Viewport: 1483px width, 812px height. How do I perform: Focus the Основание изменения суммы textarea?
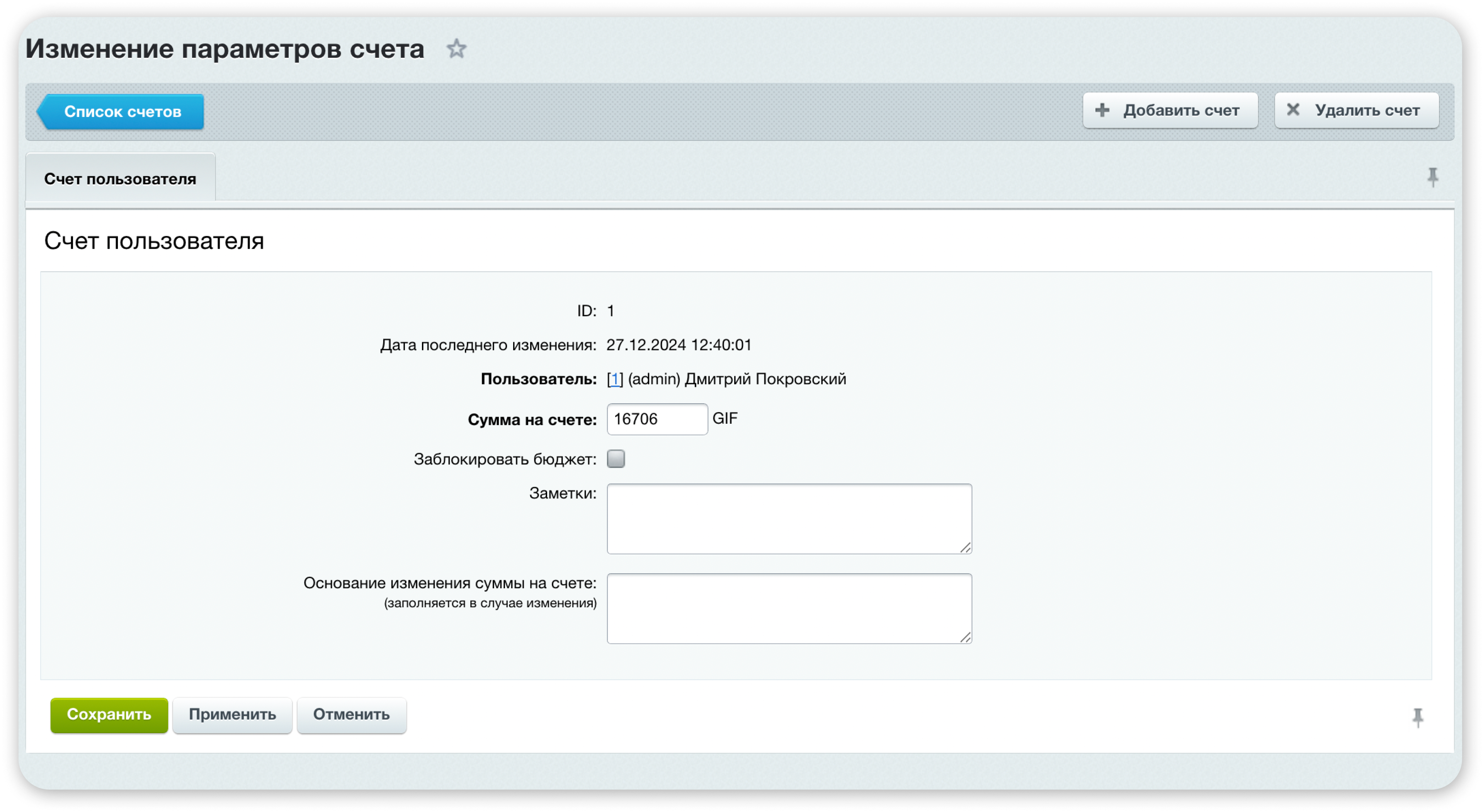point(789,609)
